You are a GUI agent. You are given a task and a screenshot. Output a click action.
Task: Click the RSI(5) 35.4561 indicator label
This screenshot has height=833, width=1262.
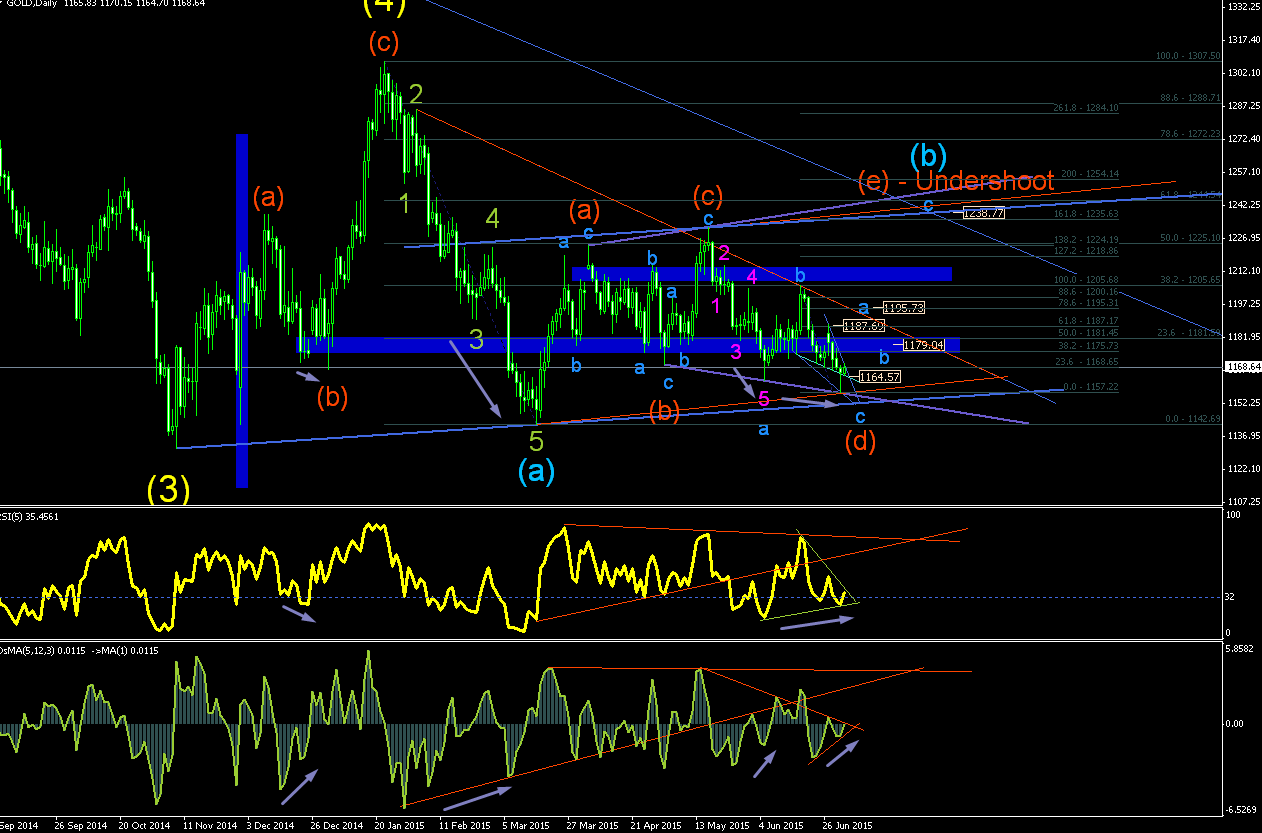pyautogui.click(x=30, y=517)
